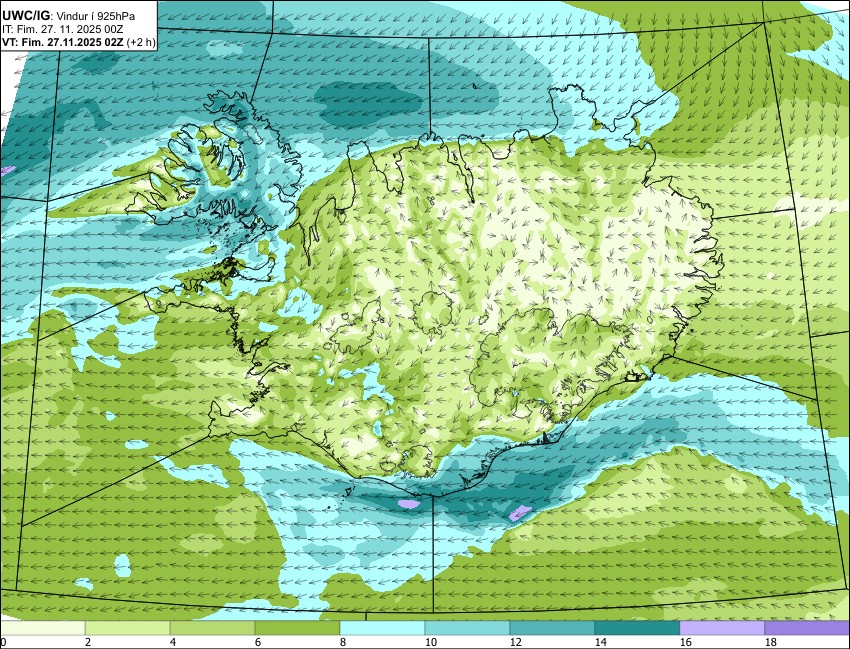Click the legend scale value '12'

point(516,642)
